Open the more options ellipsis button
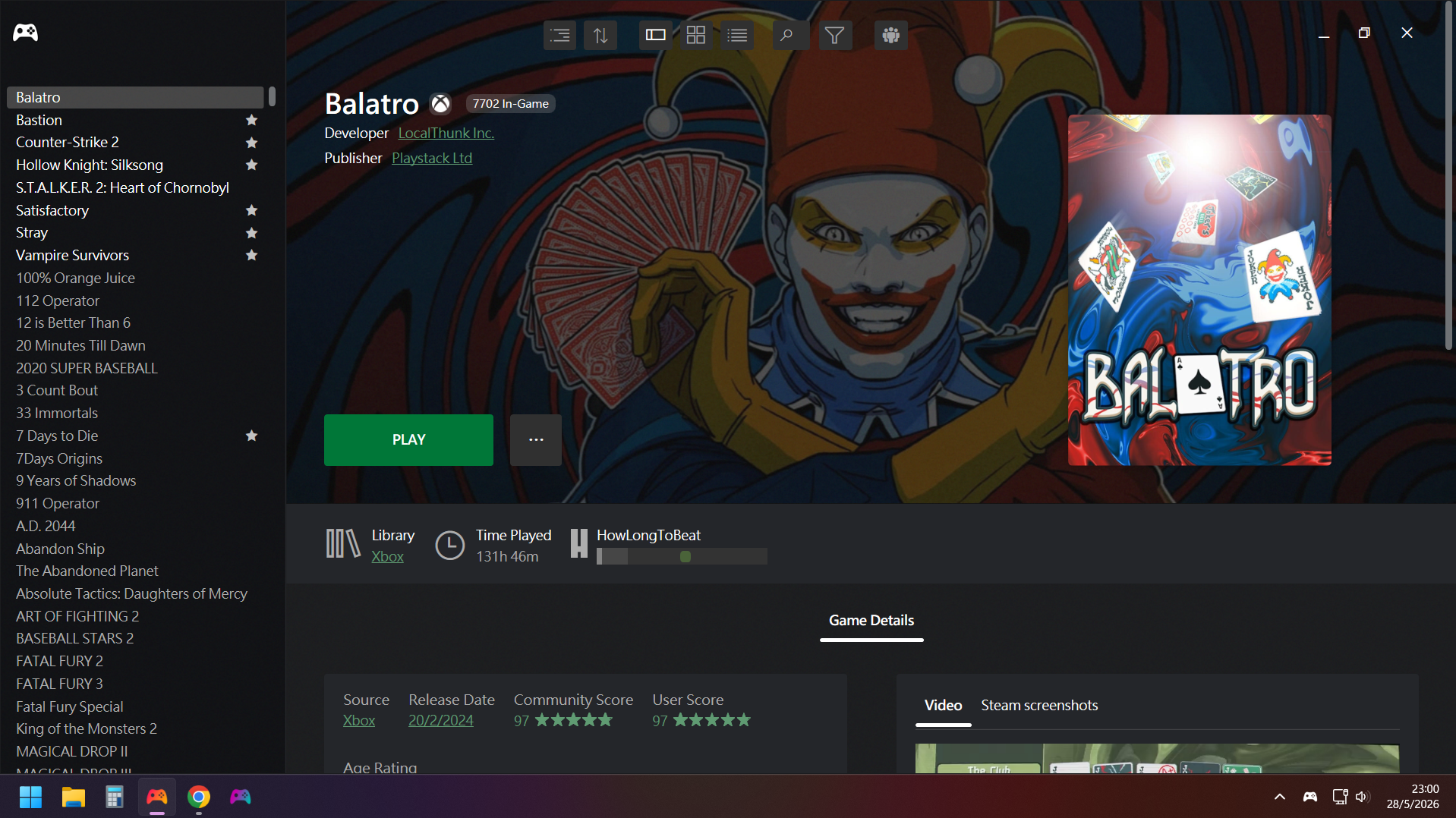Image resolution: width=1456 pixels, height=818 pixels. [536, 440]
